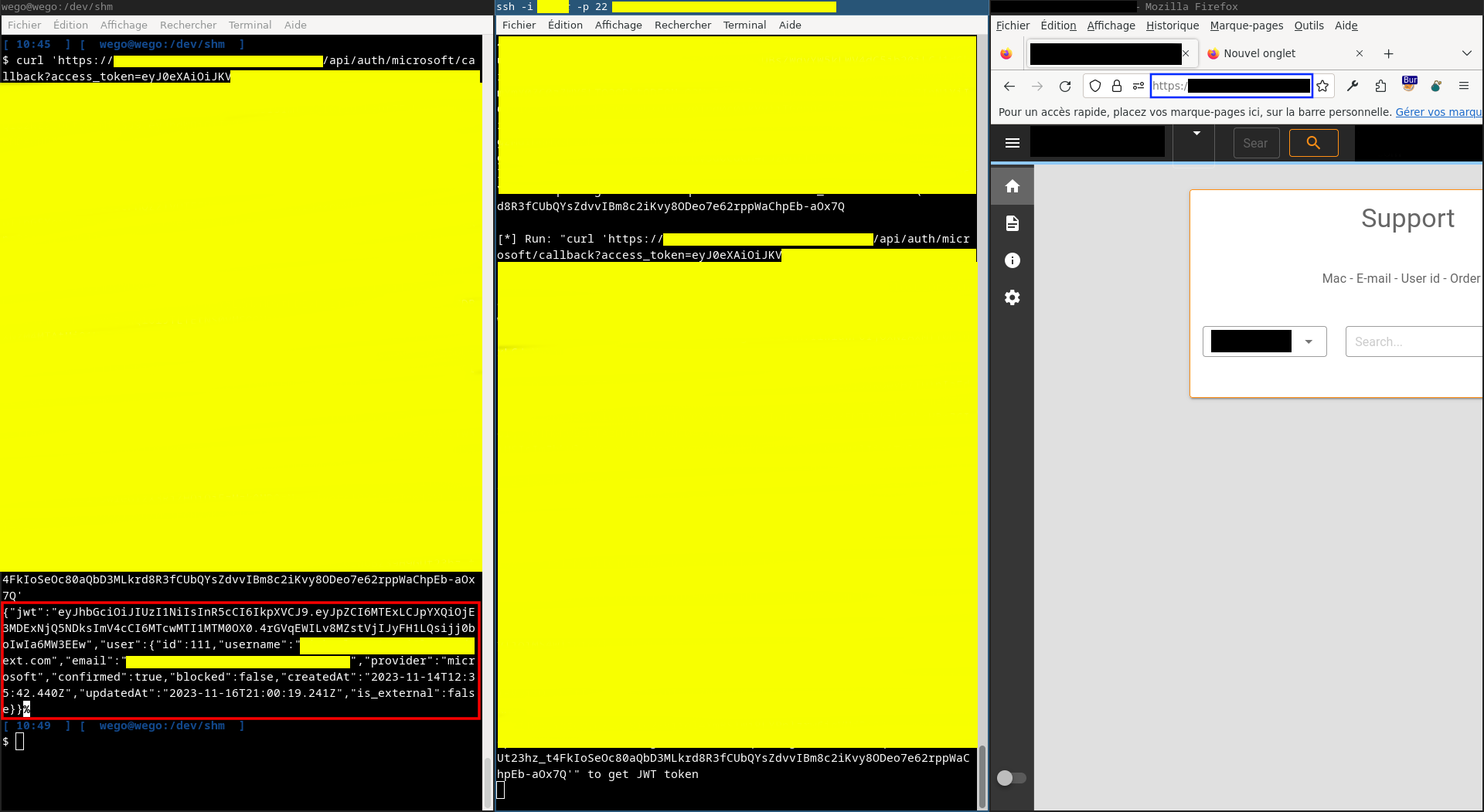Screen dimensions: 1484x812
Task: Open a new tab with the plus button
Action: click(1388, 53)
